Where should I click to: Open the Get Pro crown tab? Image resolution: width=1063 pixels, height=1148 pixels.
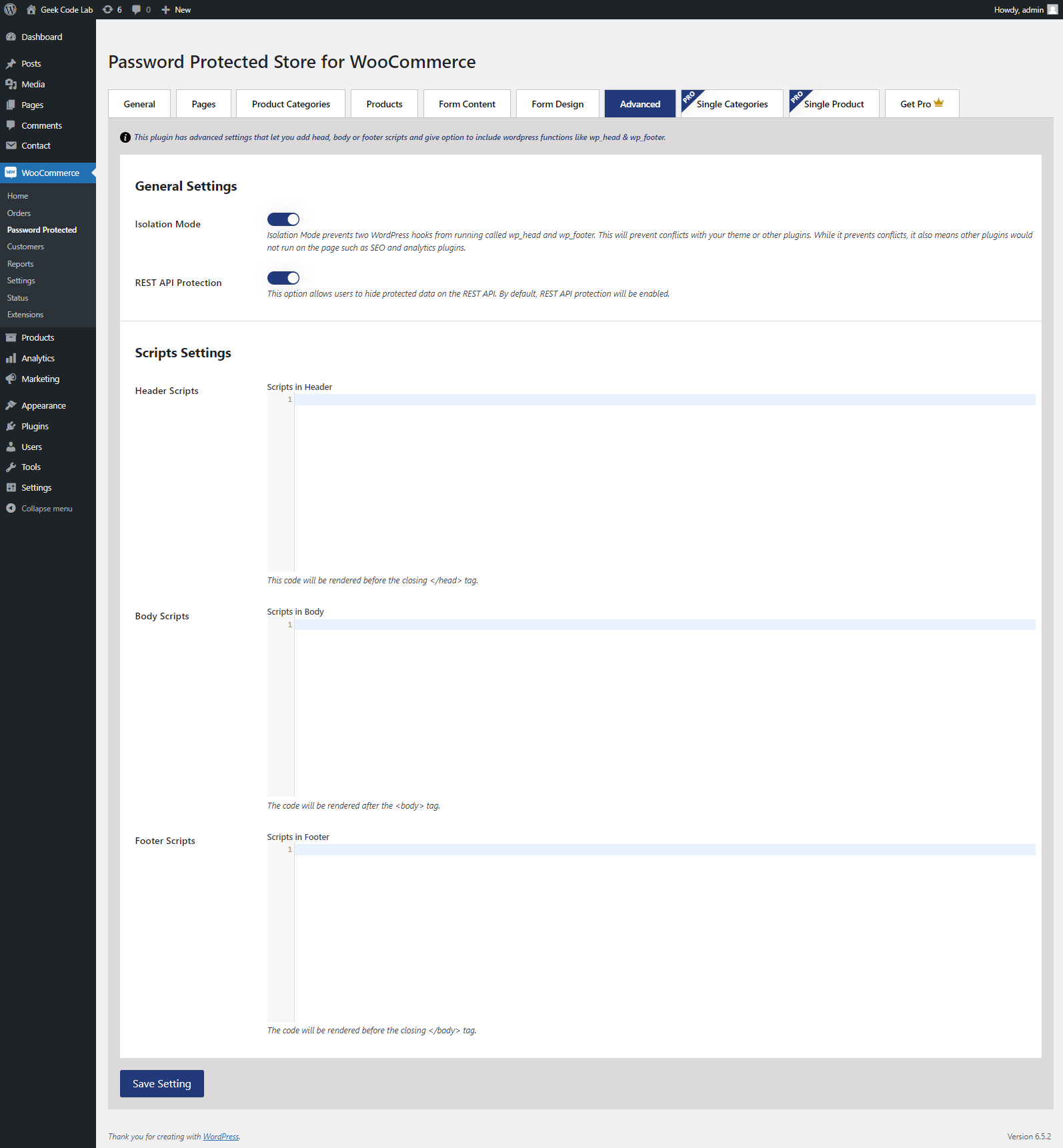coord(922,104)
